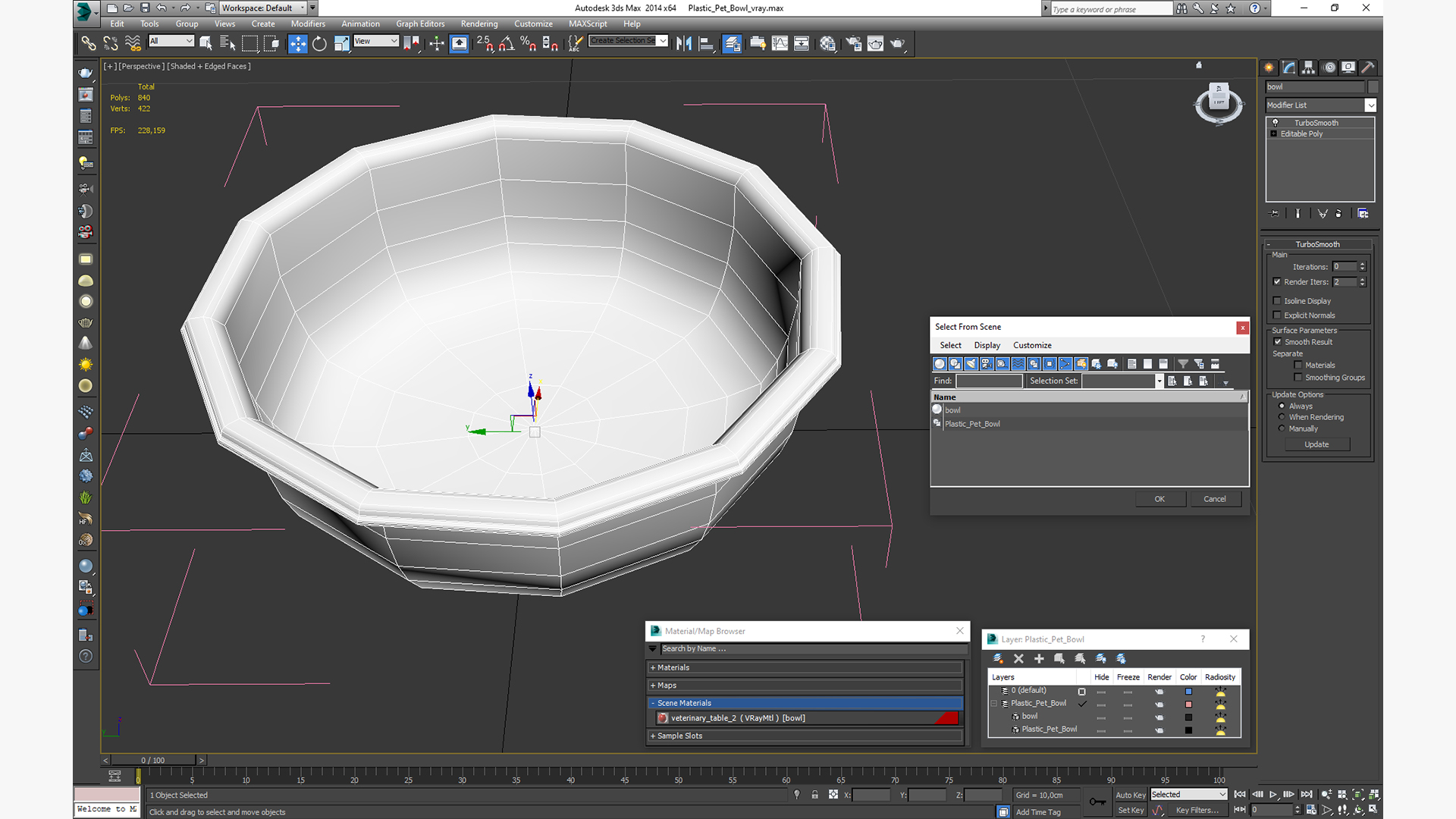Activate the Select and Rotate tool

click(x=319, y=43)
